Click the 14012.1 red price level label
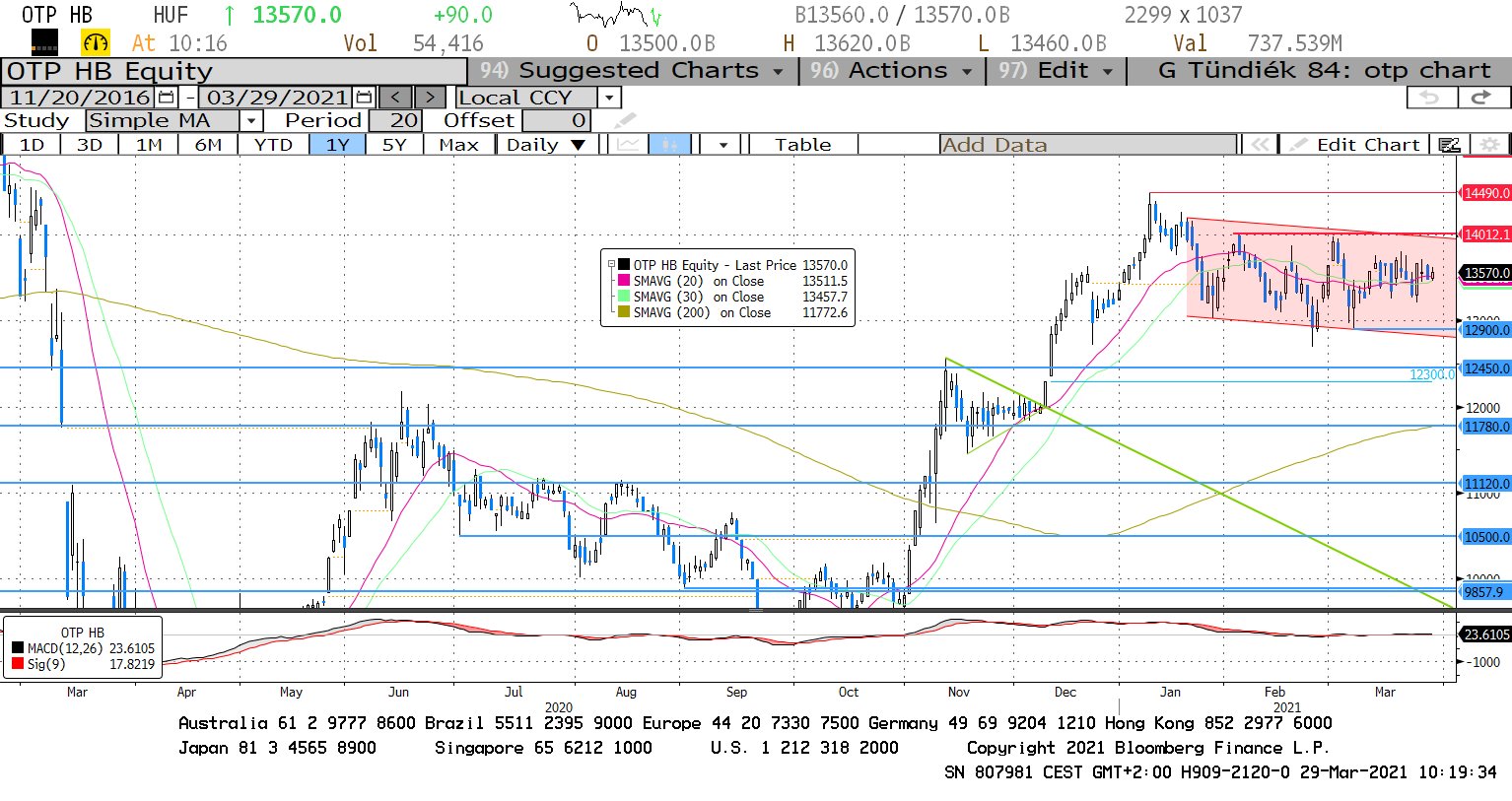Screen dimensions: 1512x801 [1485, 234]
